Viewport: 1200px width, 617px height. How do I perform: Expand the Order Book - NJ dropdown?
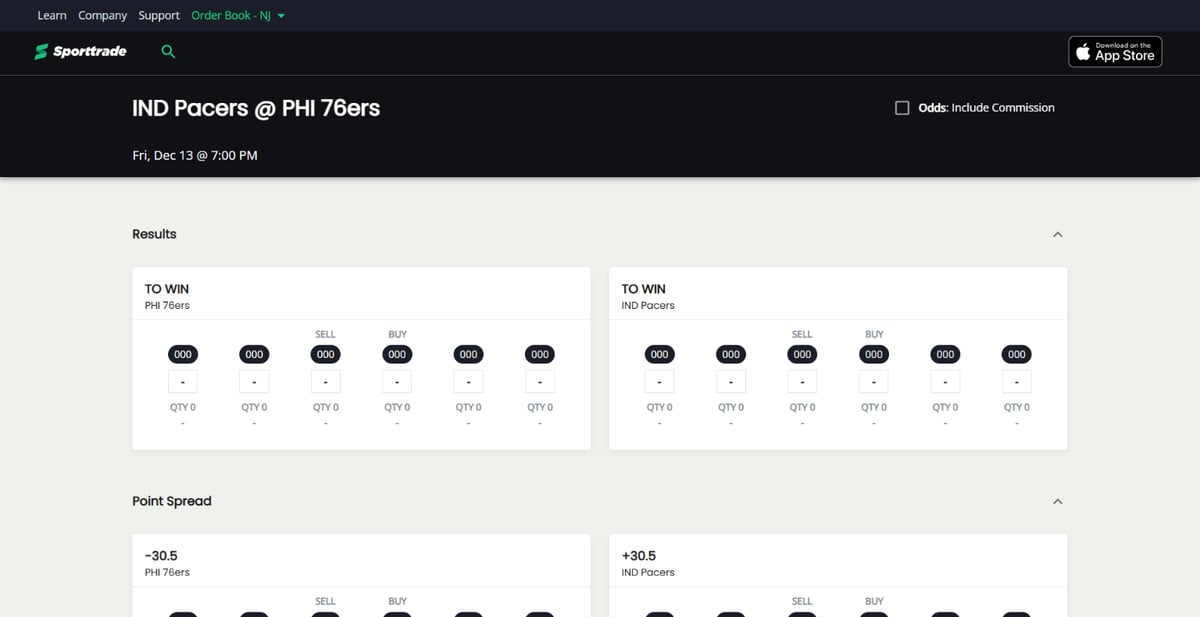(238, 15)
